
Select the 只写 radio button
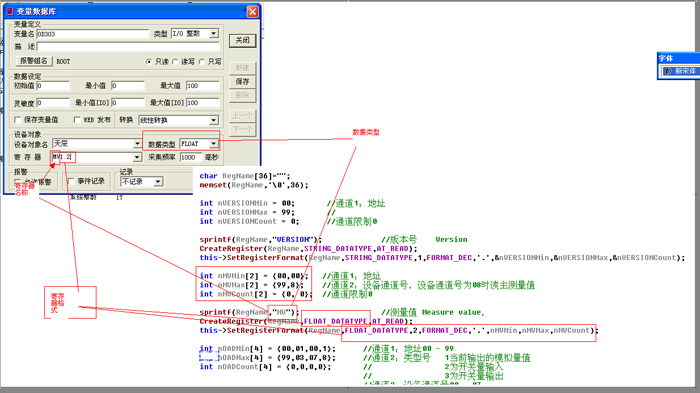point(202,62)
